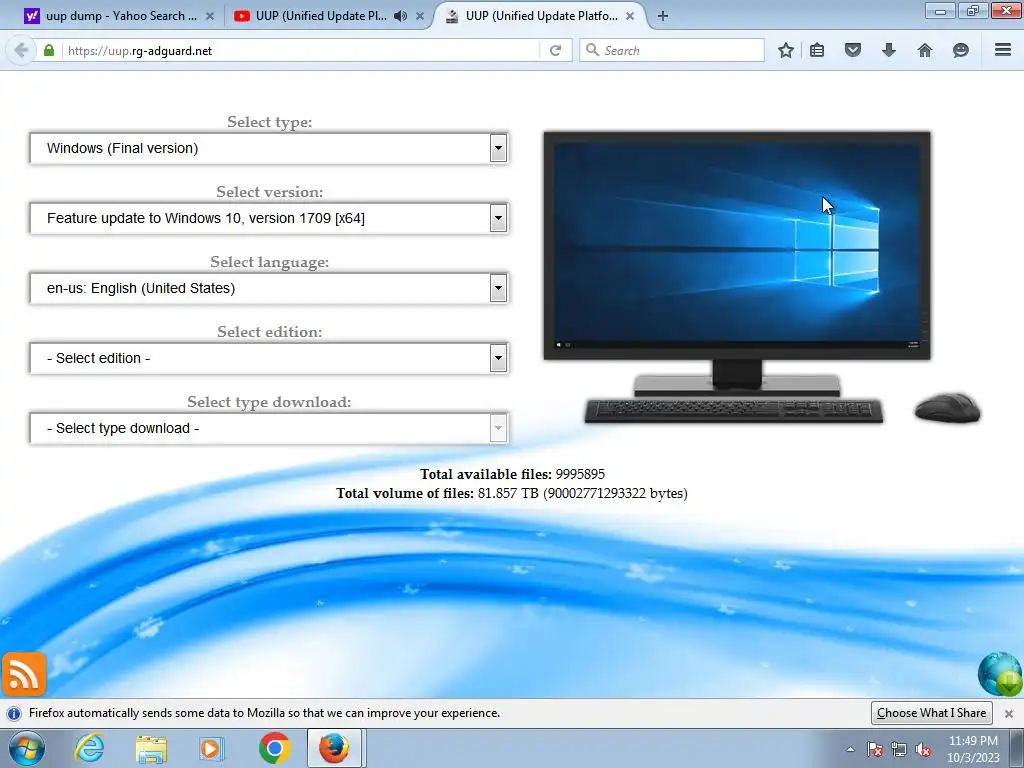Click Firefox taskbar button
The height and width of the screenshot is (768, 1024).
pyautogui.click(x=334, y=748)
